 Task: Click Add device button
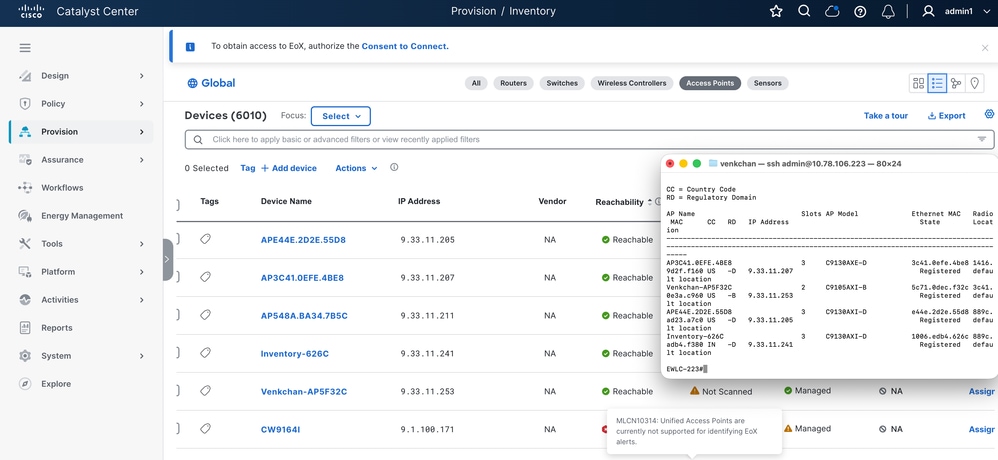288,168
